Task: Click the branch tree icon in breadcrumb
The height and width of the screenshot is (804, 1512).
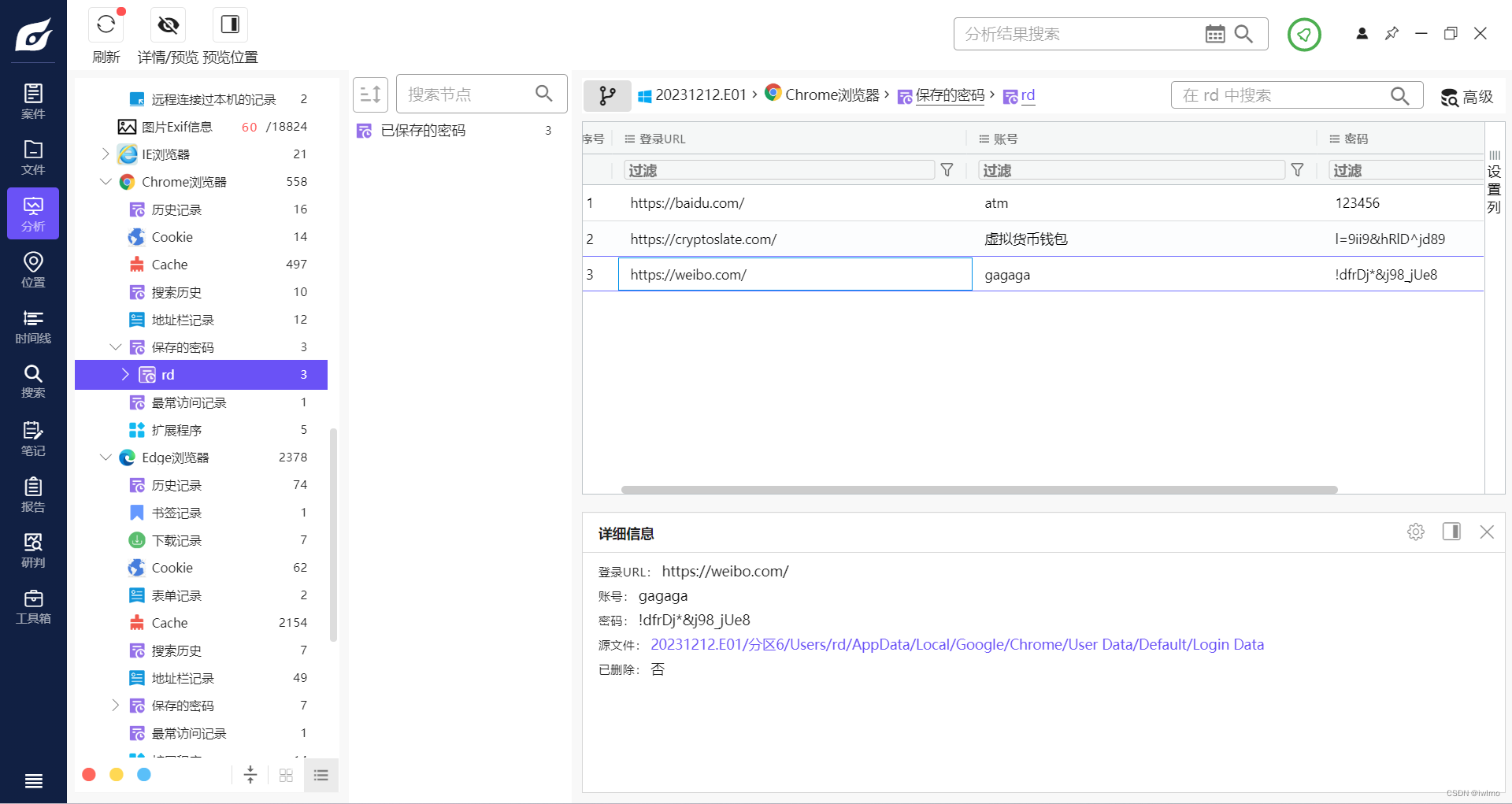Action: pos(607,95)
